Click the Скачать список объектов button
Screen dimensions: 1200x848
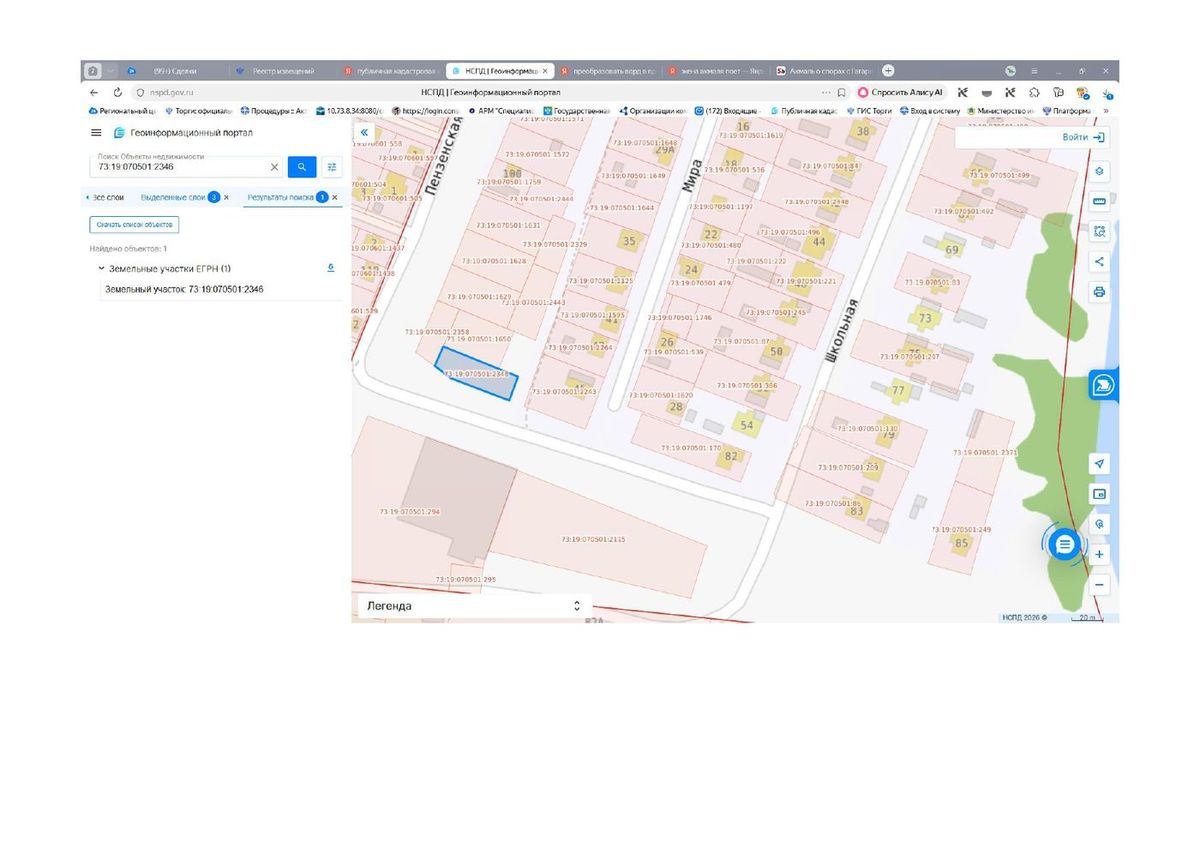tap(135, 225)
